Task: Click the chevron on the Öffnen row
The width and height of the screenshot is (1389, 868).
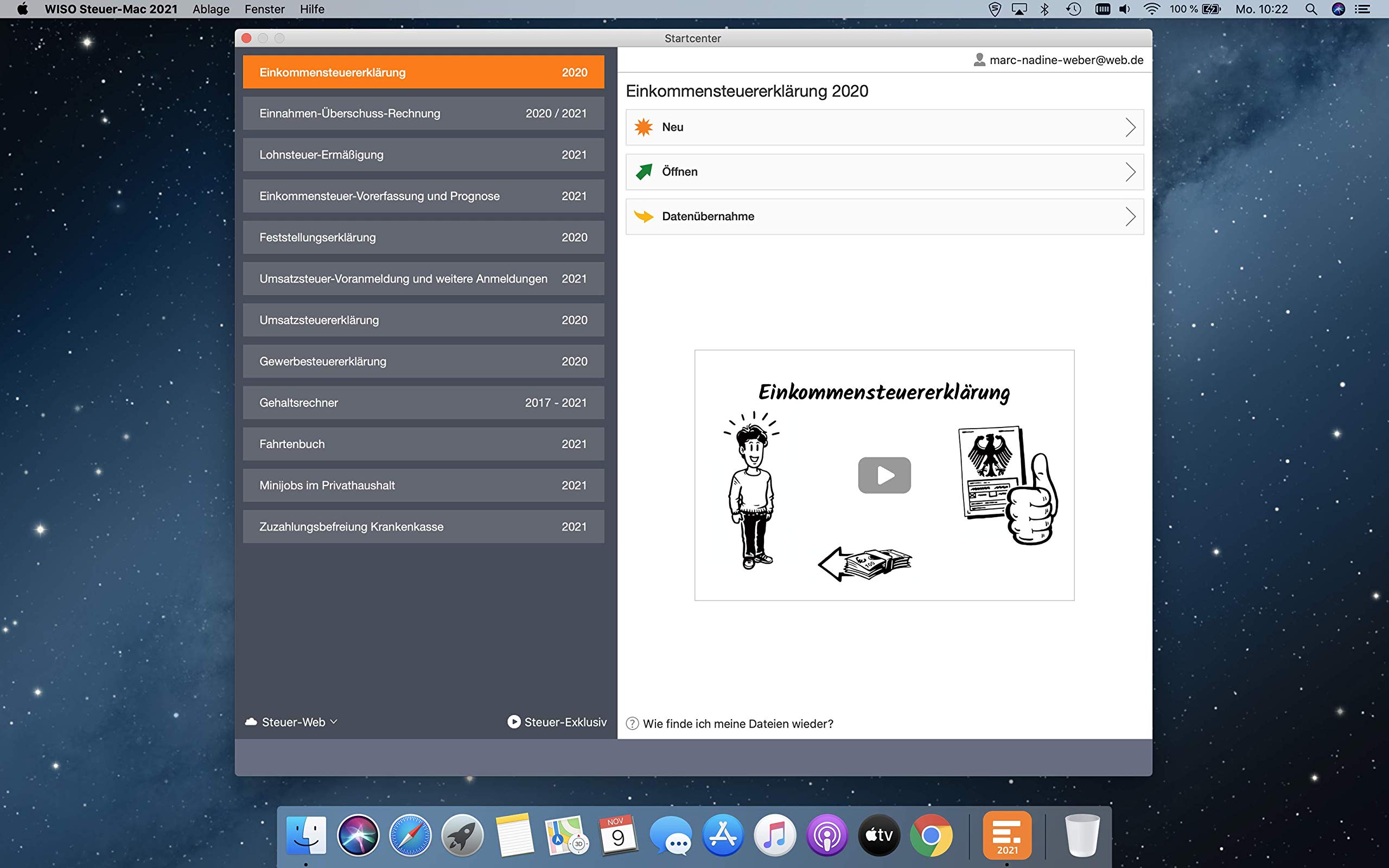Action: click(x=1130, y=171)
